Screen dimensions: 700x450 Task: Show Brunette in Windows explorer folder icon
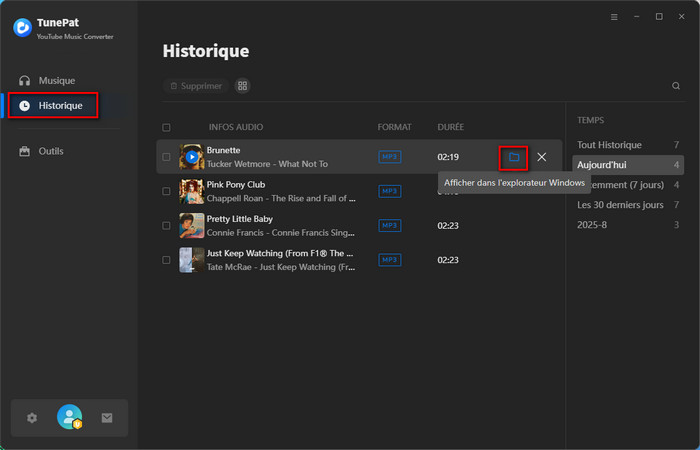514,158
